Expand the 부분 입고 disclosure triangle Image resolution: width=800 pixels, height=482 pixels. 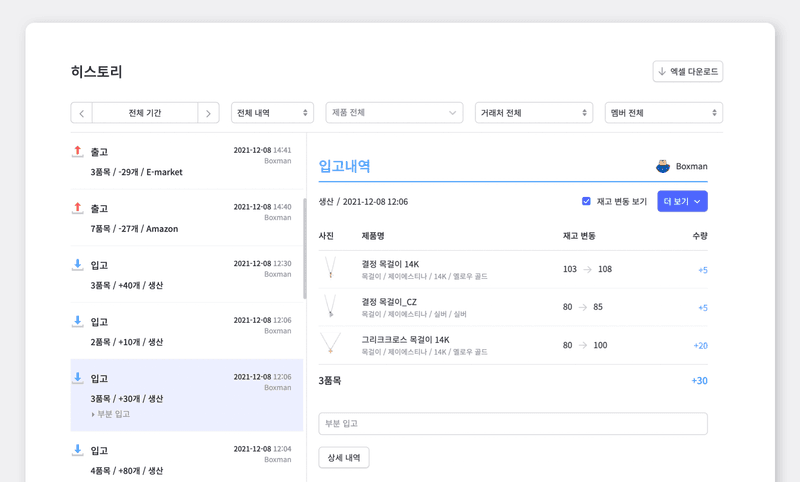[x=93, y=414]
